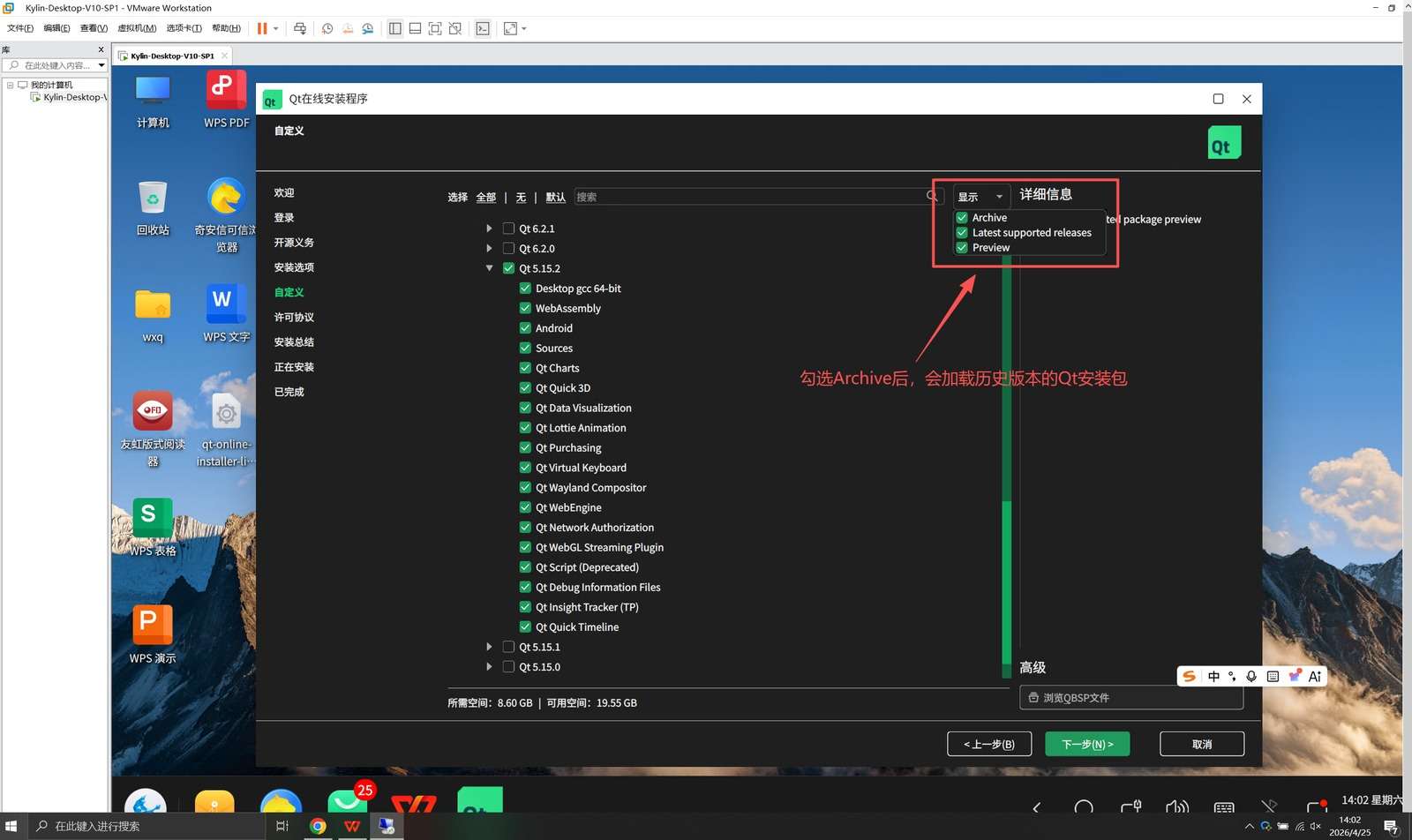Click Windows taskbar search box
This screenshot has width=1412, height=840.
(146, 826)
